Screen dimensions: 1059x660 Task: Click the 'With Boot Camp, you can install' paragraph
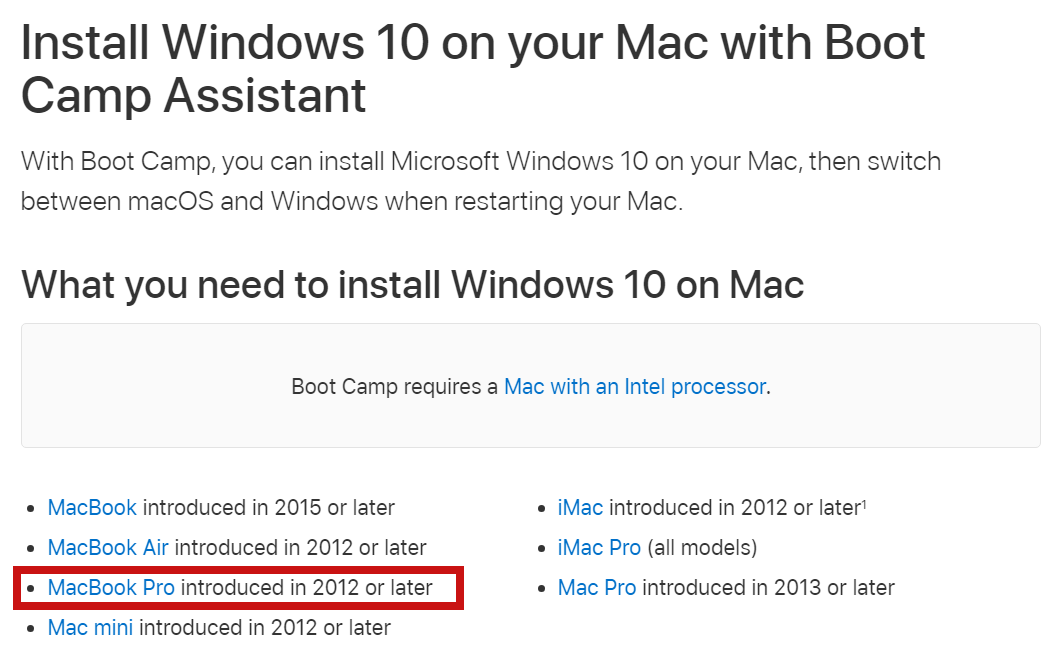481,181
